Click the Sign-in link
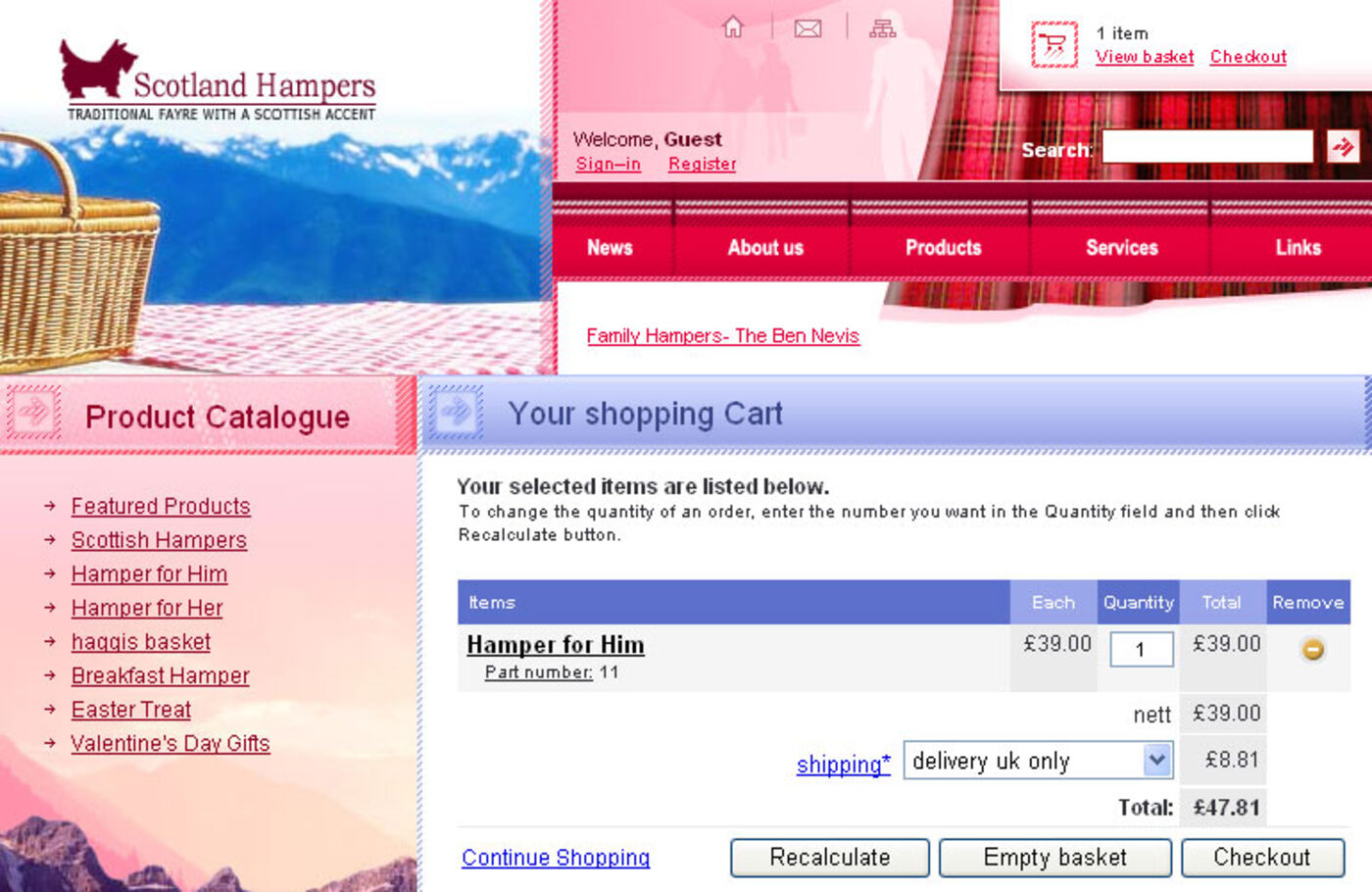This screenshot has width=1372, height=892. point(608,164)
